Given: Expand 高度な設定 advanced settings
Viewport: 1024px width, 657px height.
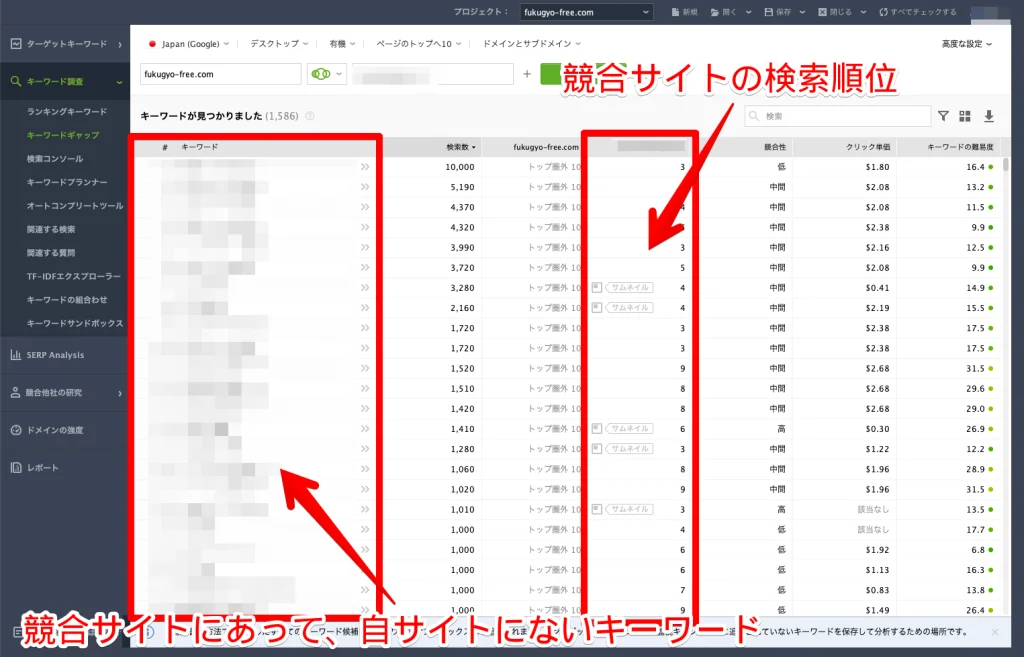Looking at the screenshot, I should (x=967, y=44).
